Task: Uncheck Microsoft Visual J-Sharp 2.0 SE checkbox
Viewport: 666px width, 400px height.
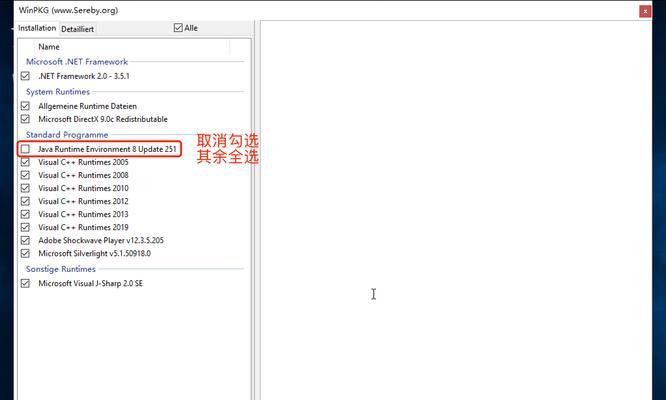Action: 25,283
